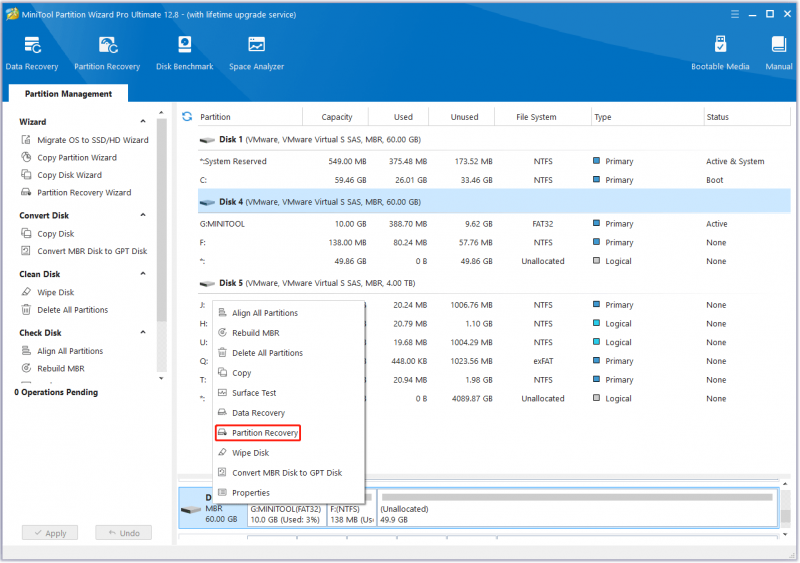Open Disk Benchmark
Viewport: 800px width, 563px height.
pyautogui.click(x=185, y=53)
